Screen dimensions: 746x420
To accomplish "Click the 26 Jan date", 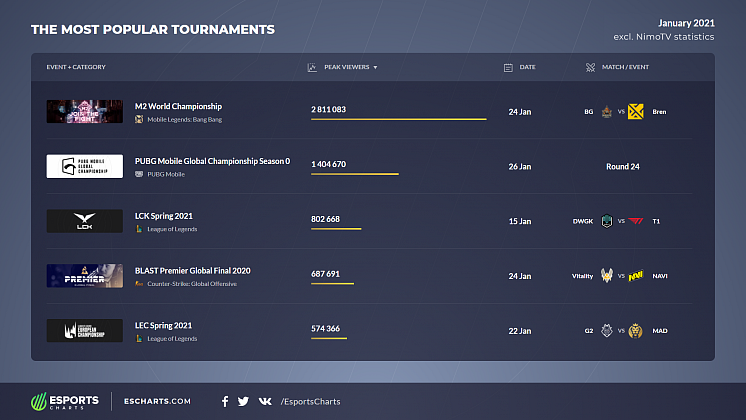I will 520,166.
